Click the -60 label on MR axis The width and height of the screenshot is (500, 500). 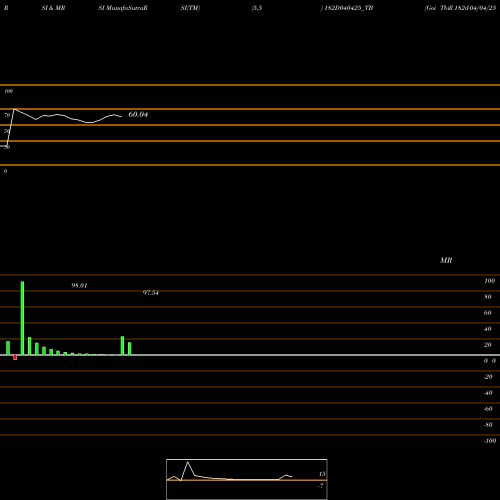tap(488, 409)
